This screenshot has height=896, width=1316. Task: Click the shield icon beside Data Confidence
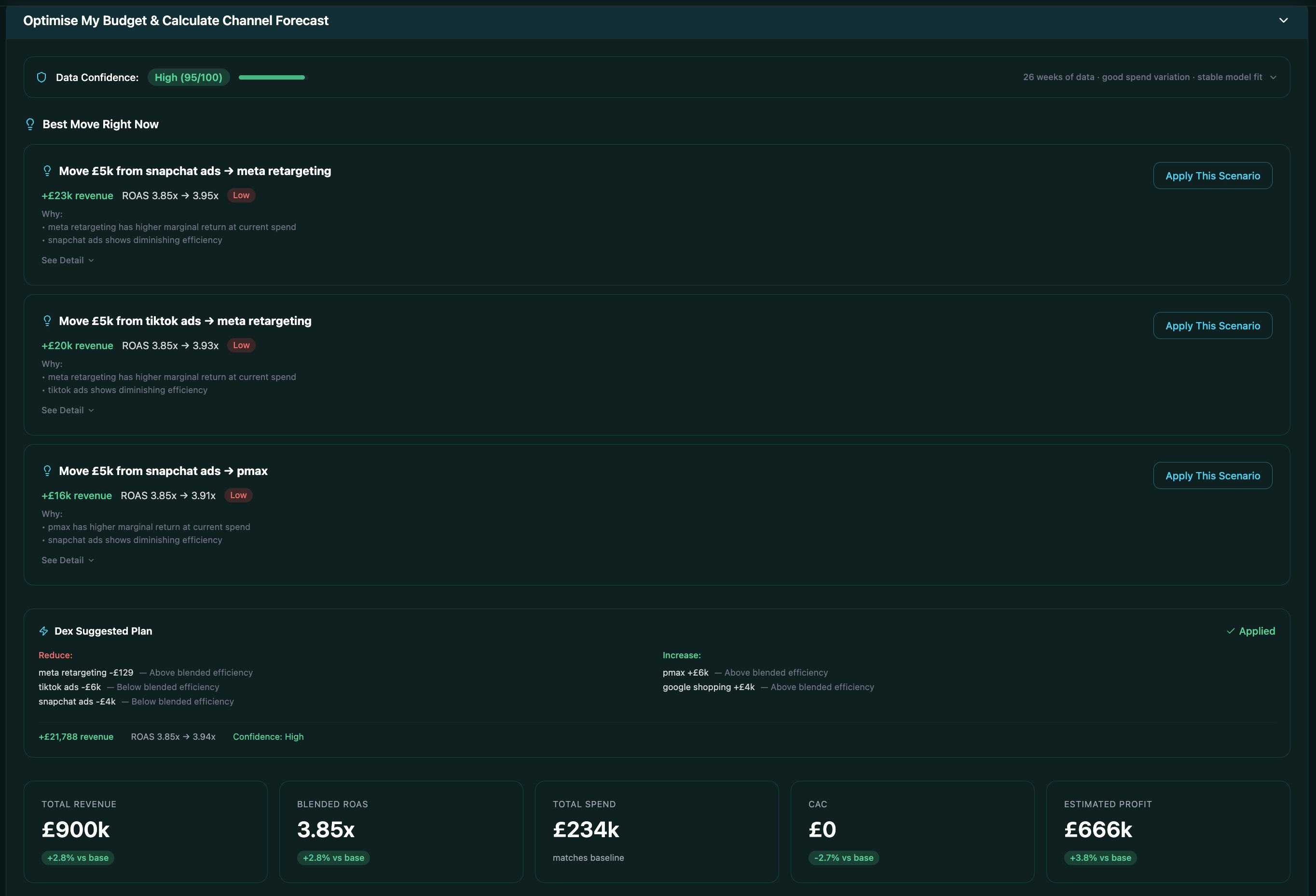41,77
